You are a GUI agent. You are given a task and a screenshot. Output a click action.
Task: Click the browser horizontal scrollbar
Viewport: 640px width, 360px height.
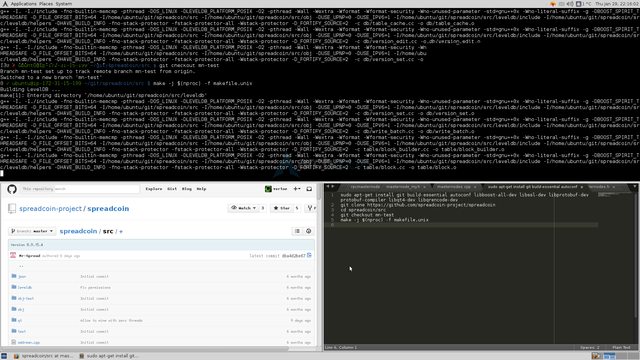(x=144, y=349)
